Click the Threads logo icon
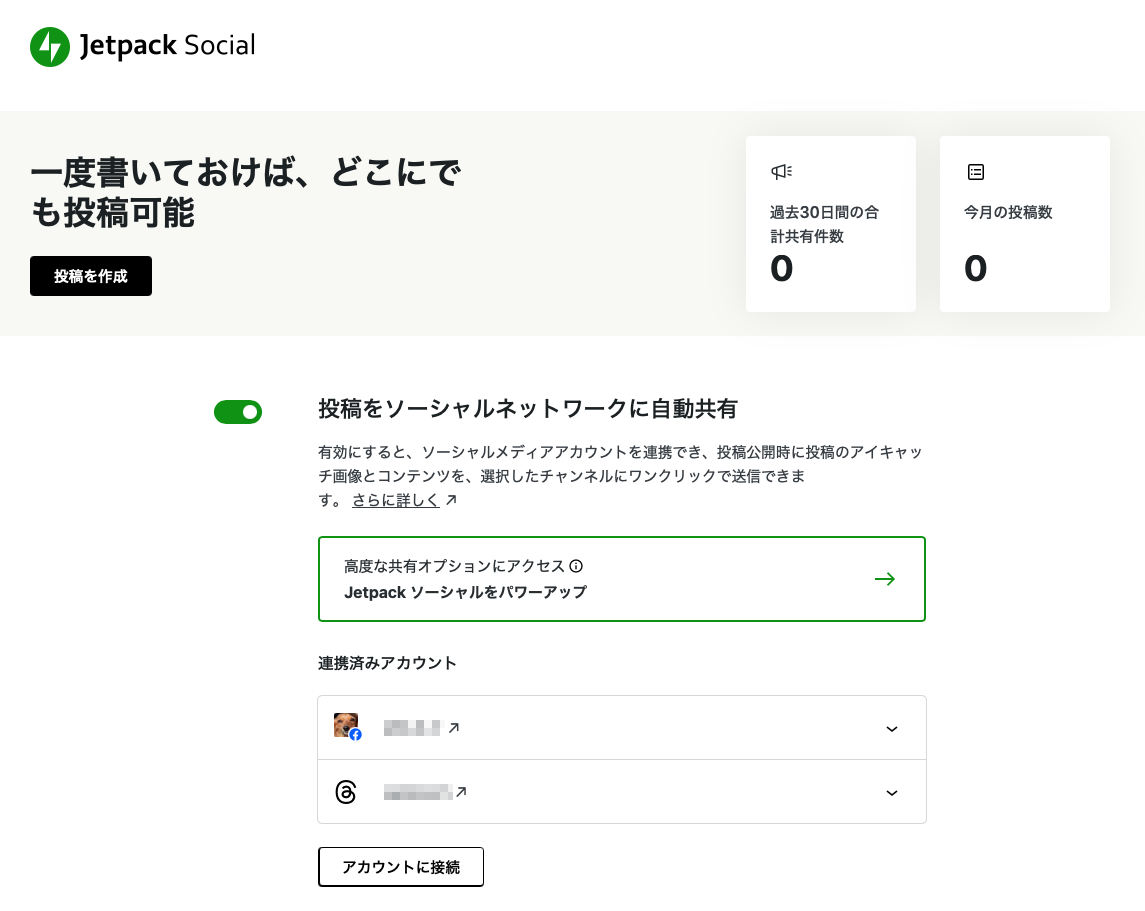Viewport: 1145px width, 911px height. (345, 791)
